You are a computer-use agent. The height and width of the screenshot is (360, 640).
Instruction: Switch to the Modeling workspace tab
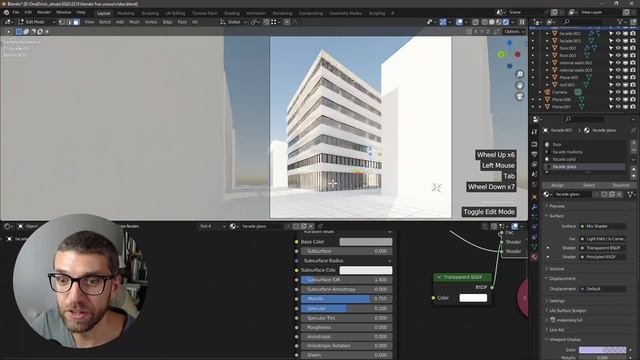pyautogui.click(x=126, y=13)
